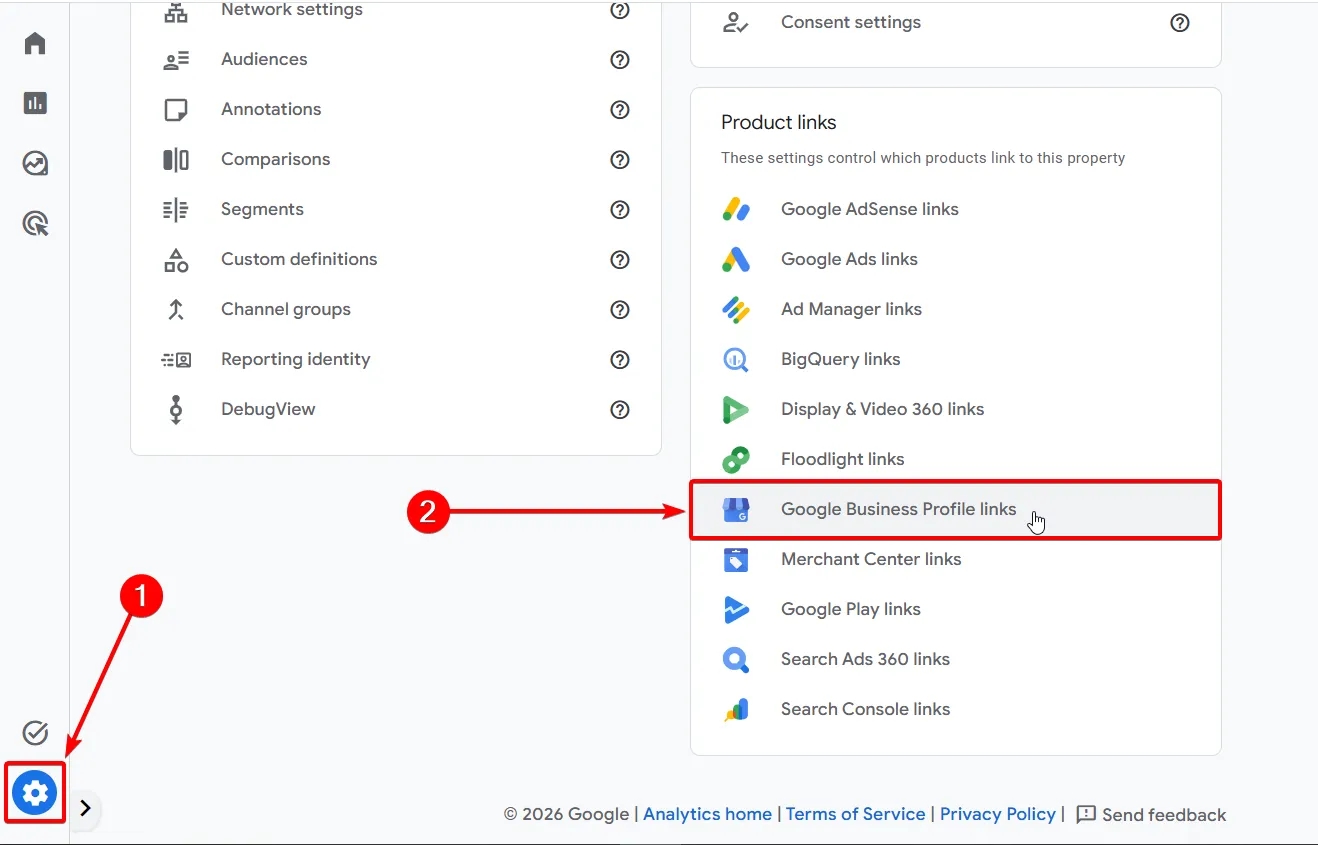The height and width of the screenshot is (845, 1318).
Task: Open help for Audiences
Action: click(620, 60)
